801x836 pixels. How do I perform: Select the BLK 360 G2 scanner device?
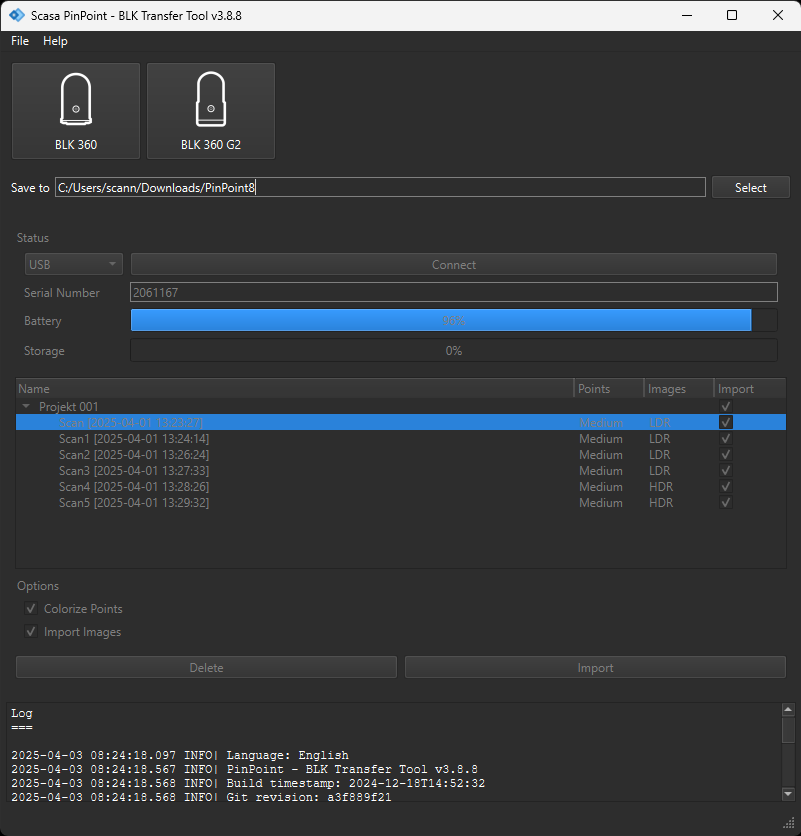[x=211, y=111]
